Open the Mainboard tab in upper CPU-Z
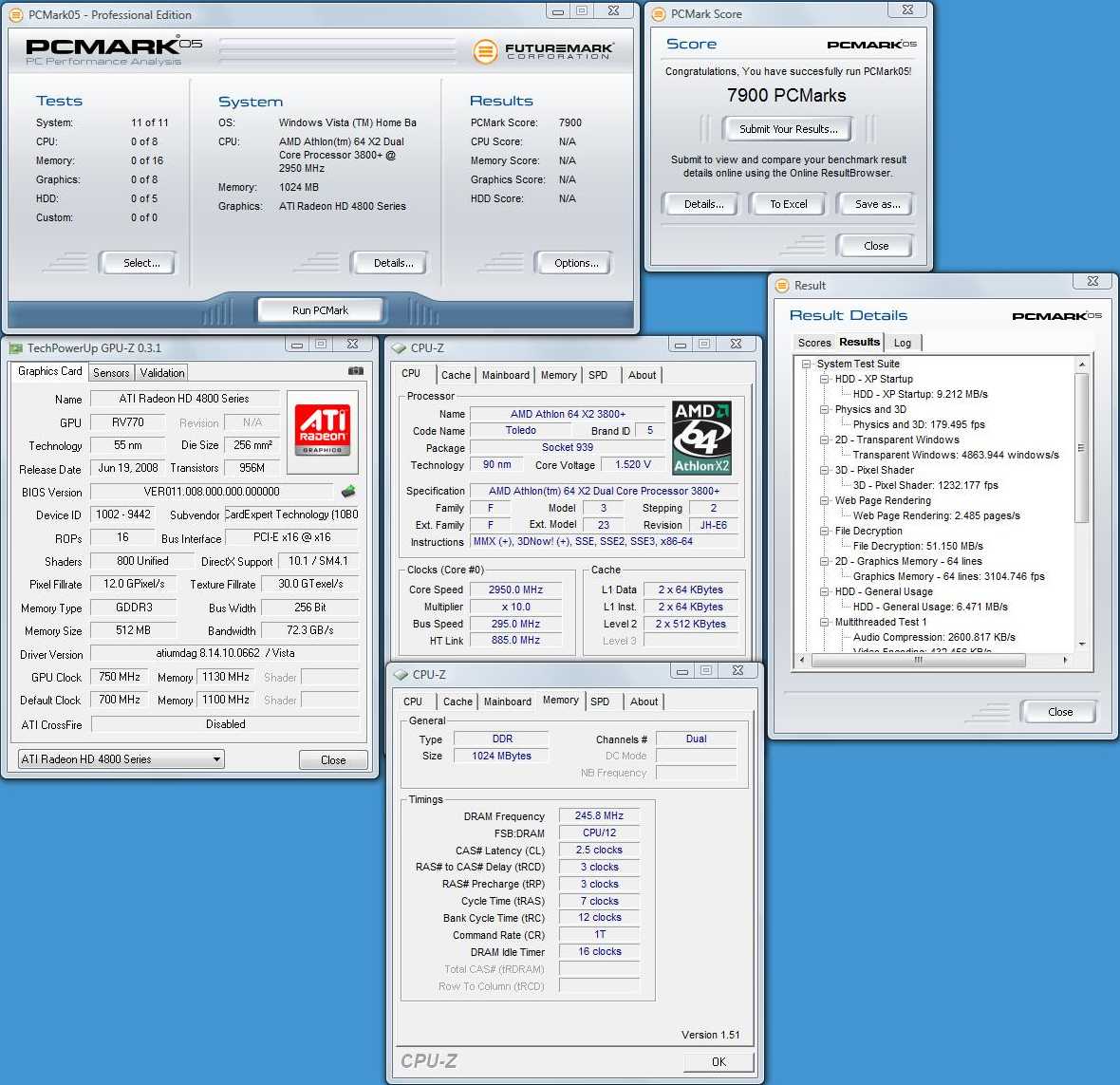This screenshot has height=1085, width=1120. (506, 375)
